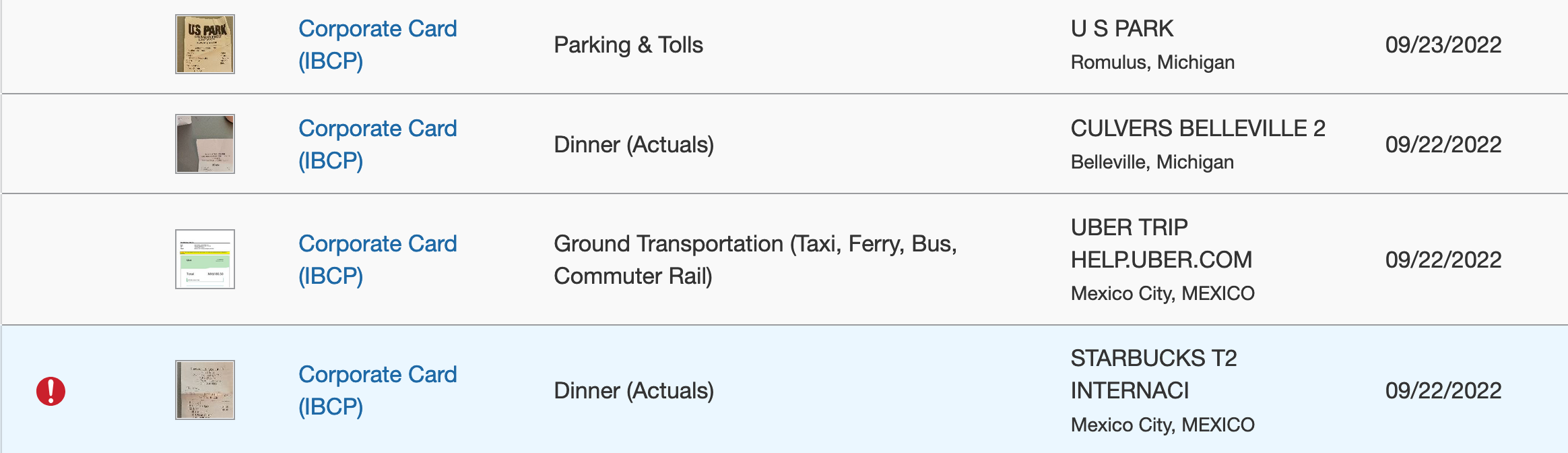Open the Culvers dinner receipt thumbnail
The height and width of the screenshot is (453, 1568).
pyautogui.click(x=204, y=143)
